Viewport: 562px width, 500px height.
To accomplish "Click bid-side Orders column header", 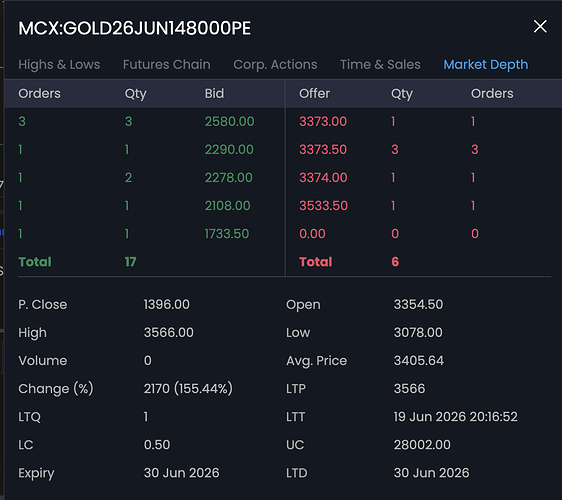I will (39, 94).
